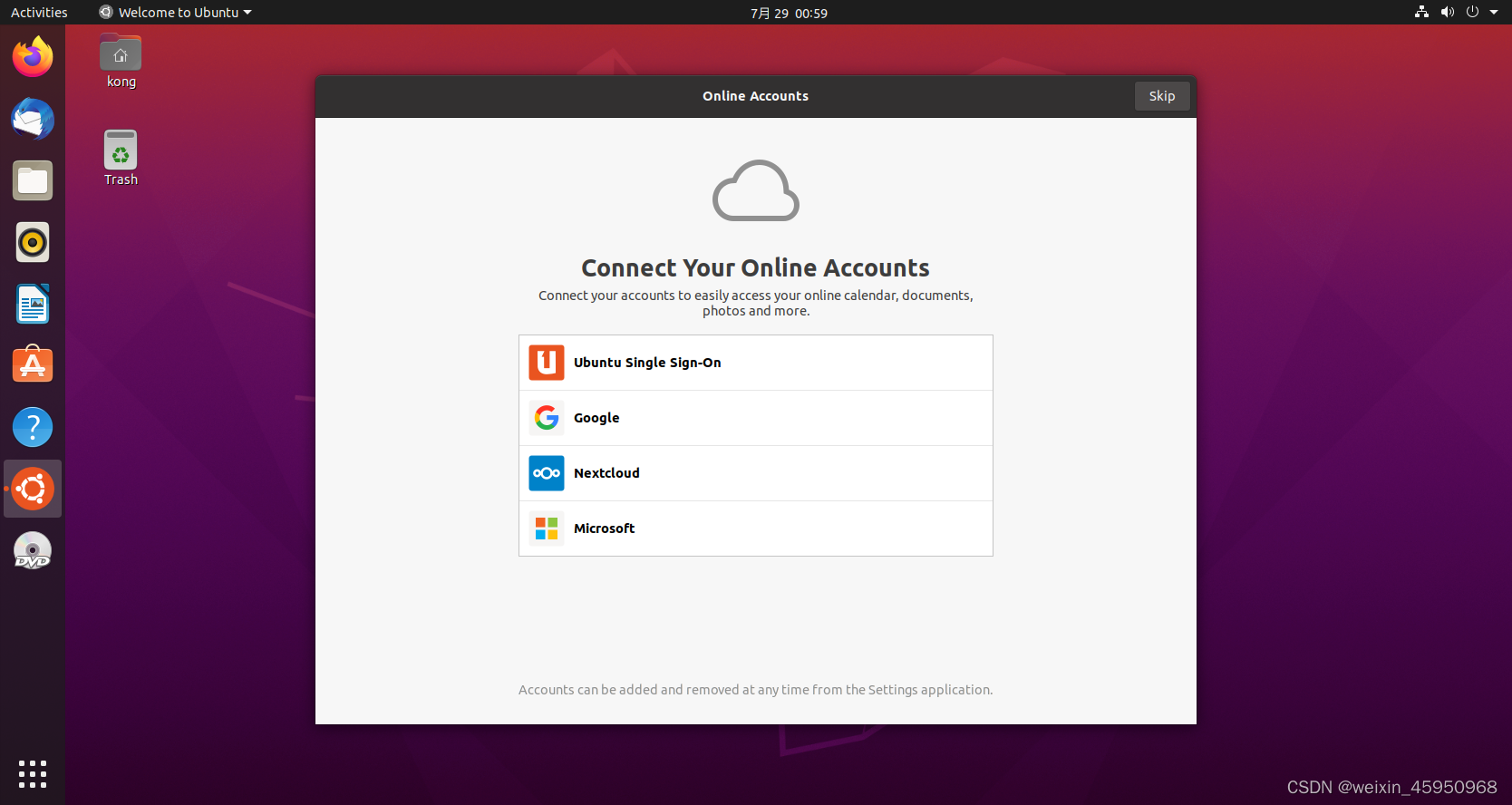This screenshot has height=805, width=1512.
Task: Open the Help question-mark icon
Action: pos(33,427)
